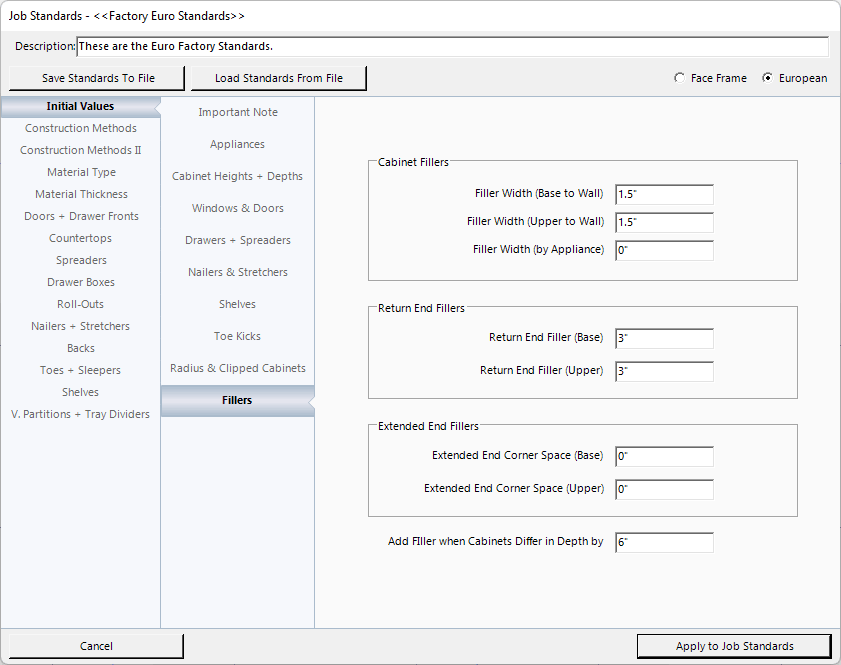Select the European radio button

768,78
